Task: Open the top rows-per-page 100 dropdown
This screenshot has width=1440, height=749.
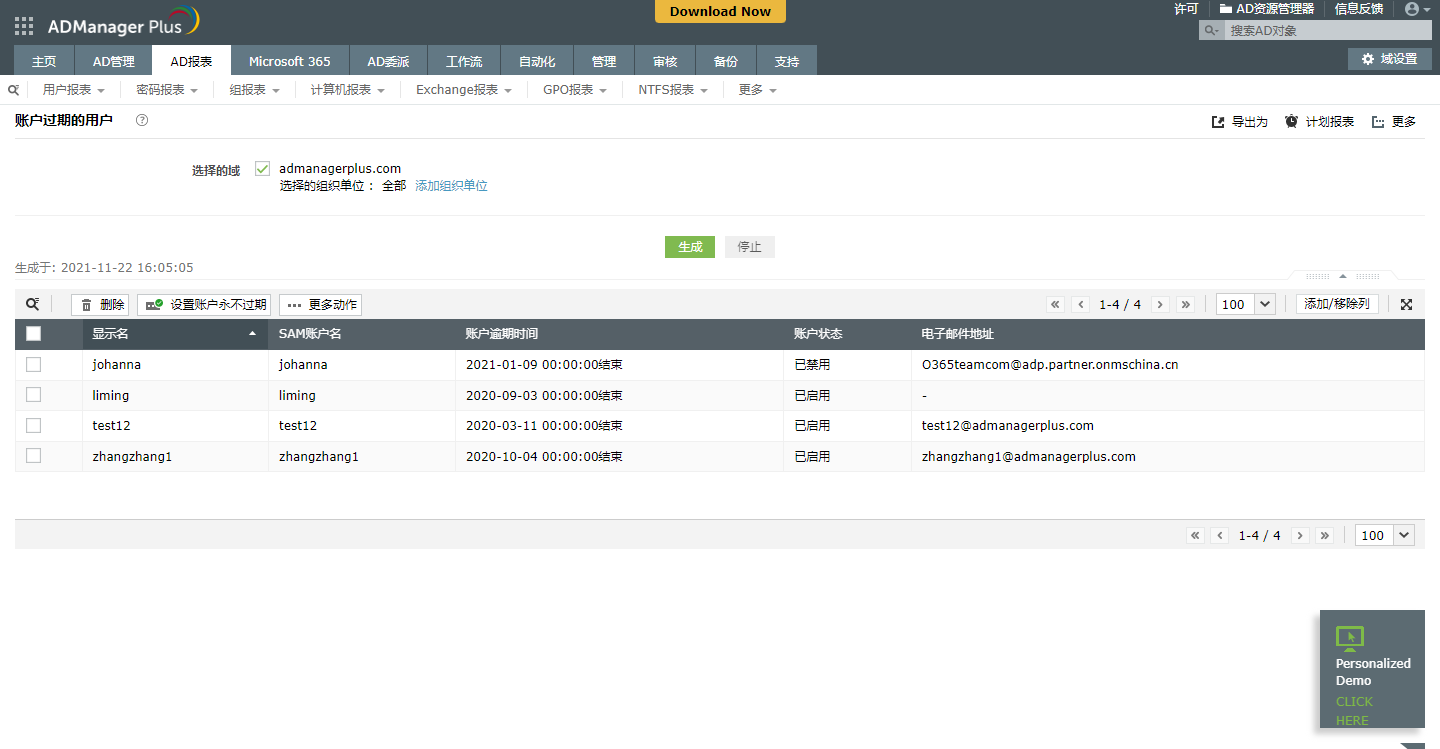Action: click(x=1245, y=304)
